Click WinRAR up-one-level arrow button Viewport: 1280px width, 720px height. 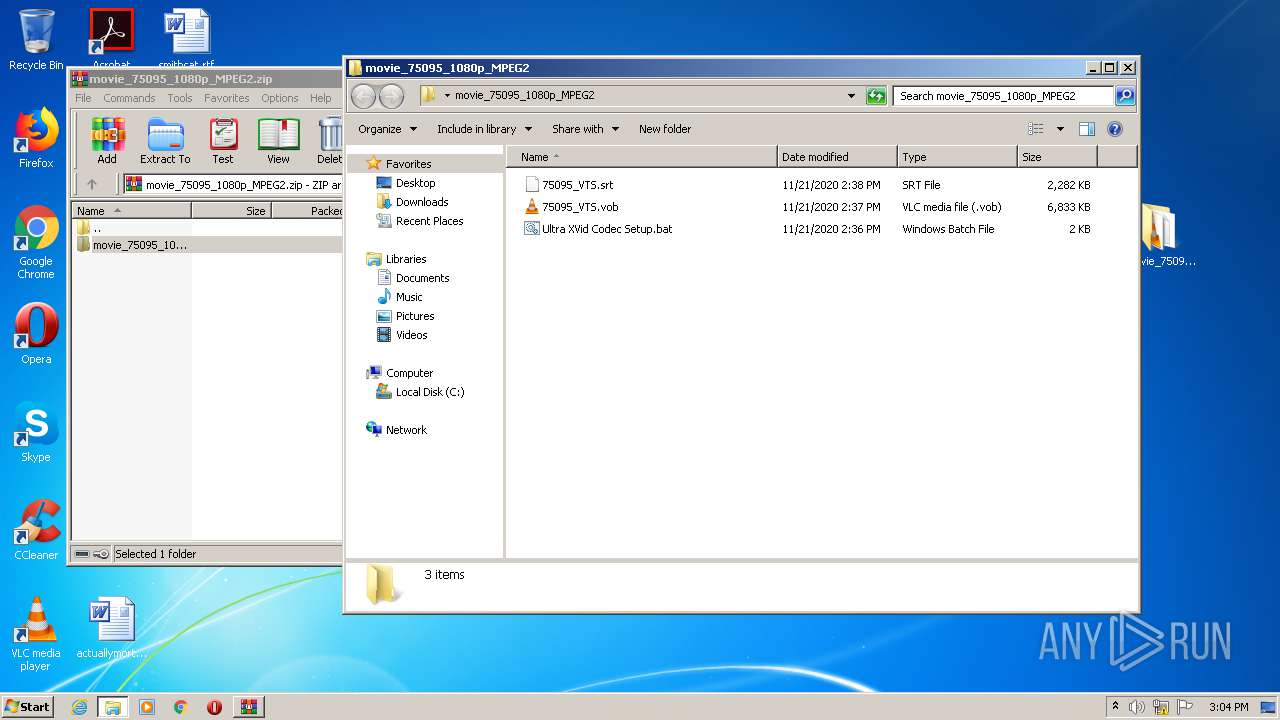point(92,184)
